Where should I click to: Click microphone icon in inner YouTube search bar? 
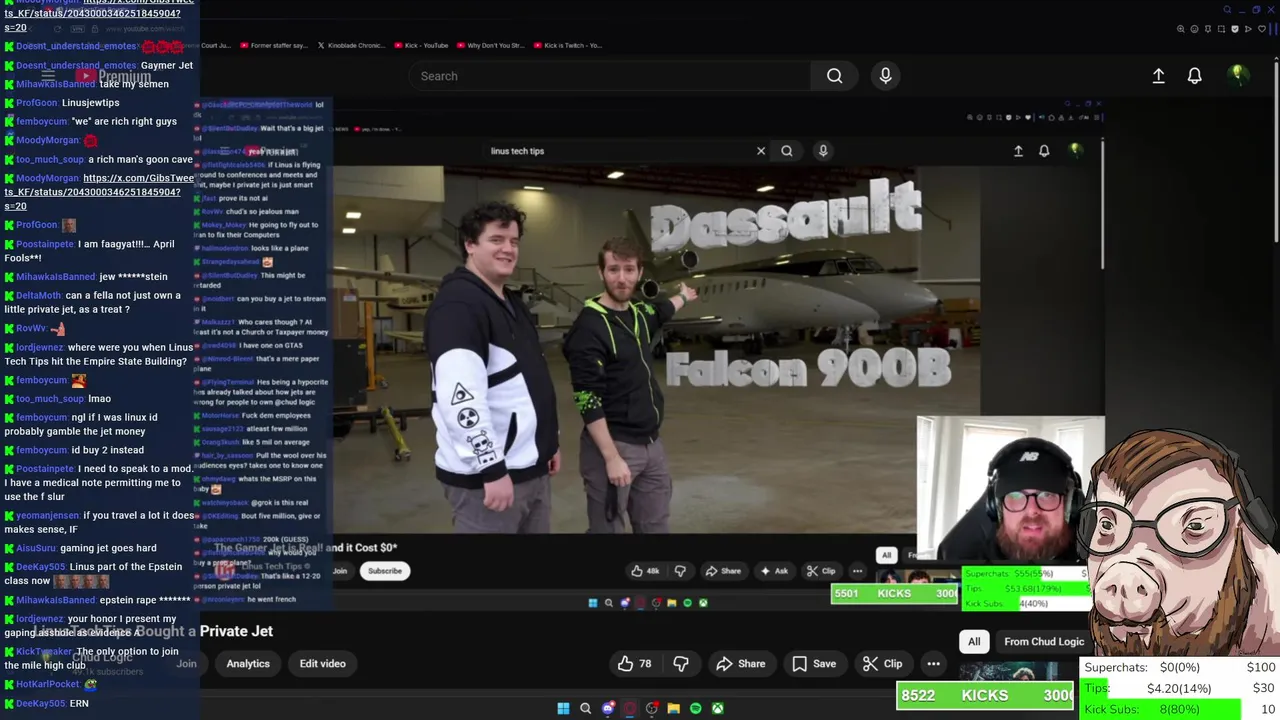pos(823,151)
